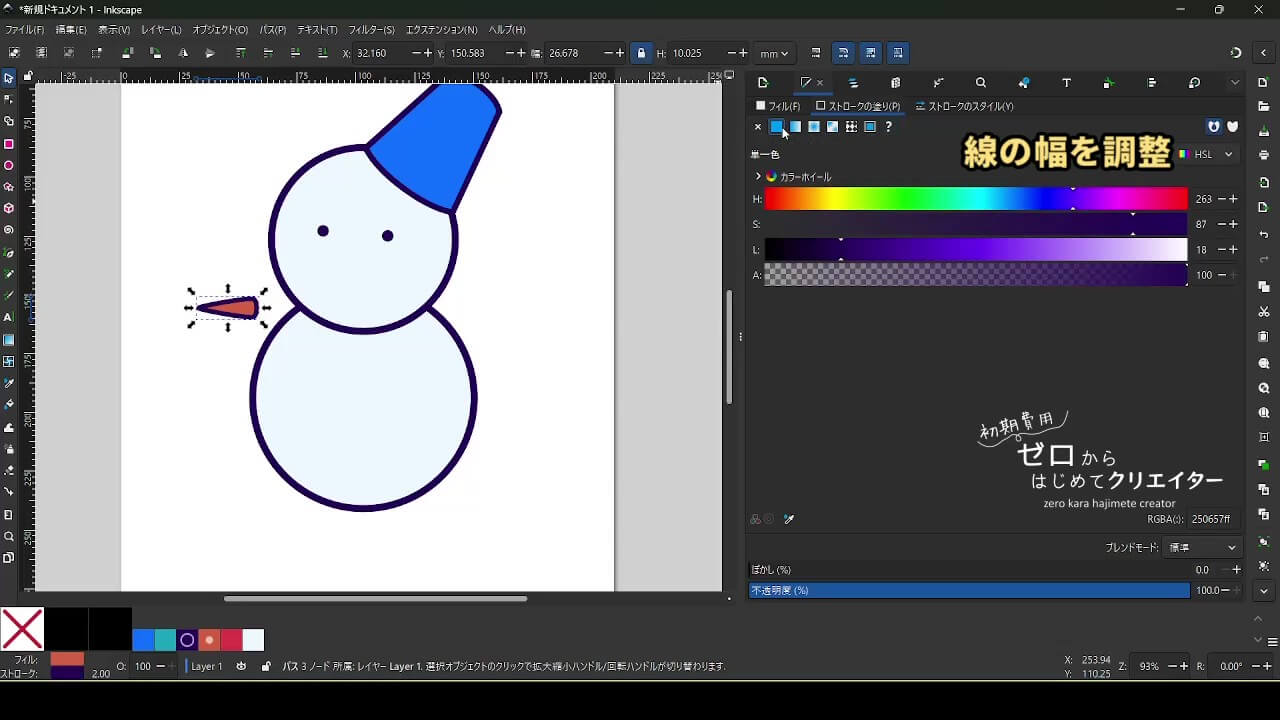Switch to the フィル(F) tab
The image size is (1280, 720).
click(x=778, y=106)
